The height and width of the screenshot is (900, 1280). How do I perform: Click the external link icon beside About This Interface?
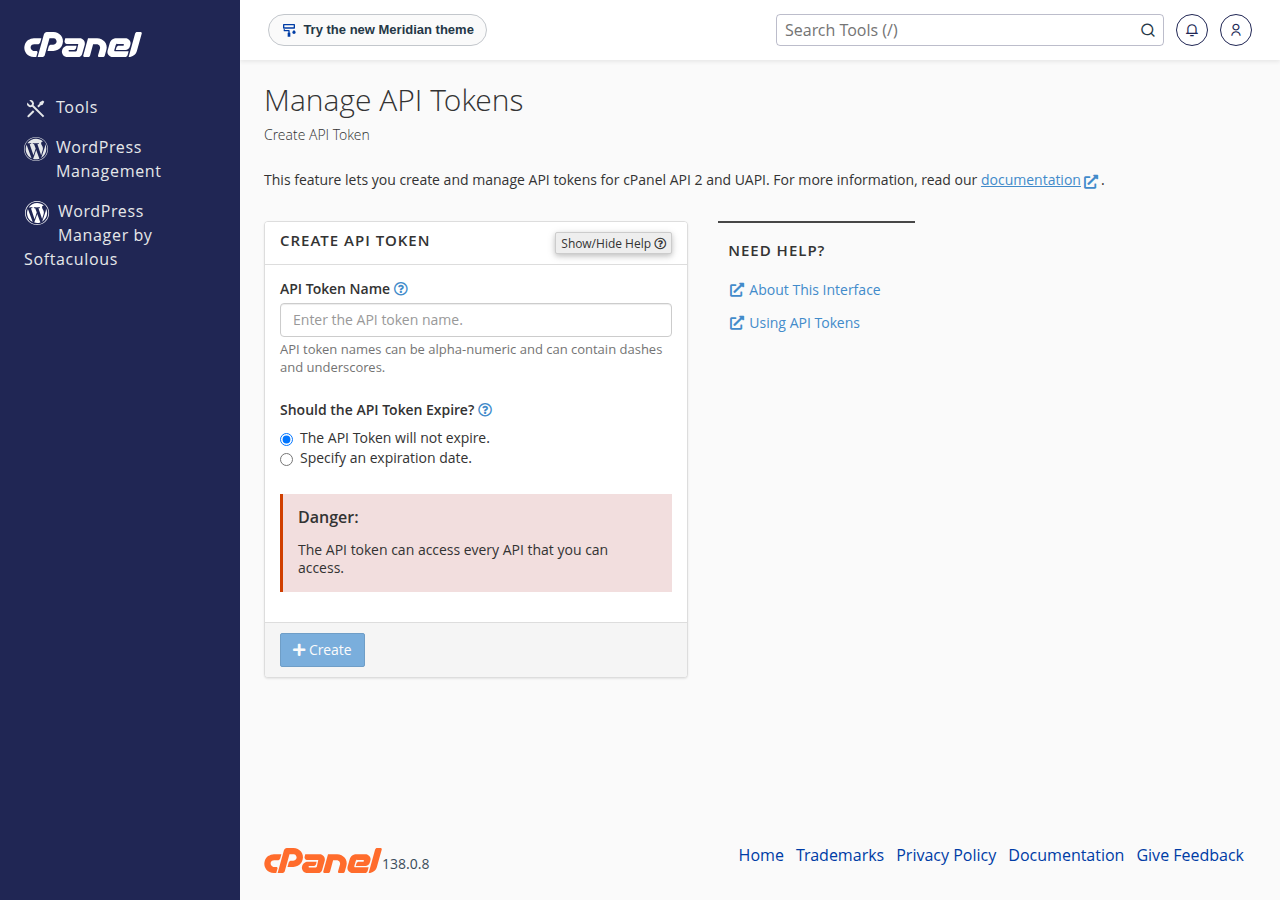click(x=737, y=290)
